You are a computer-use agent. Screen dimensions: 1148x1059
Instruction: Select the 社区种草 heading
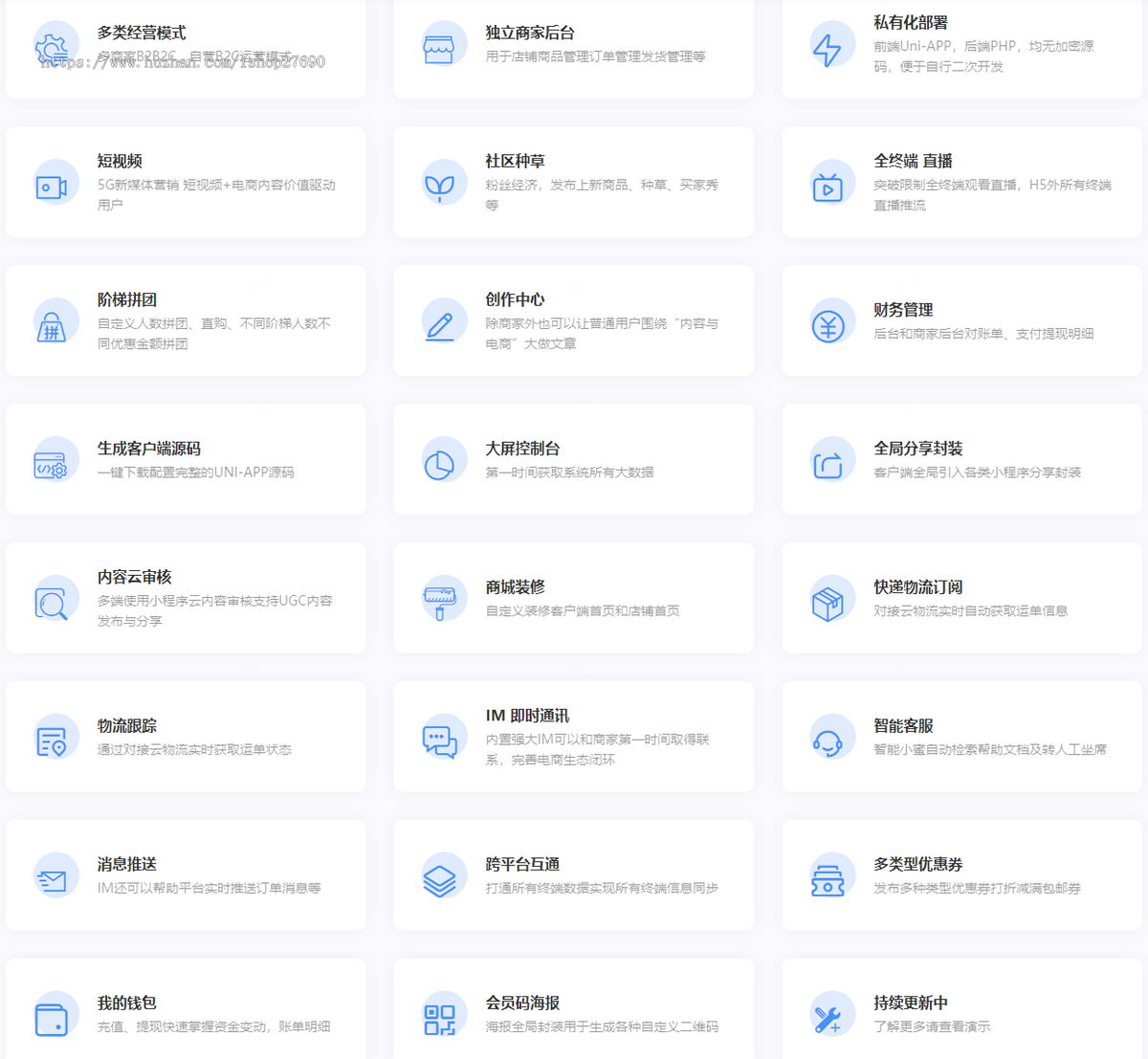[515, 161]
